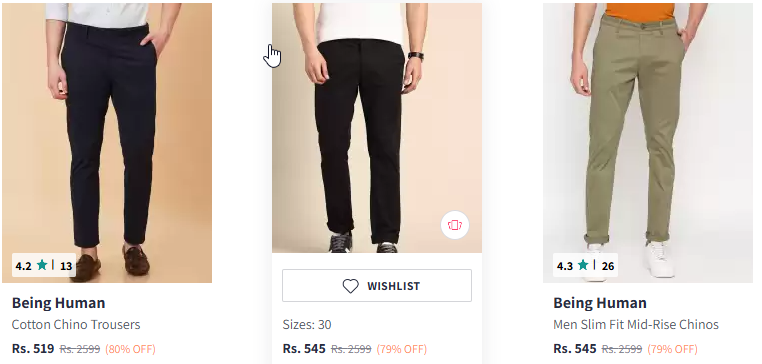Click the green star on 4.2 rating
Image resolution: width=762 pixels, height=364 pixels.
(x=42, y=265)
